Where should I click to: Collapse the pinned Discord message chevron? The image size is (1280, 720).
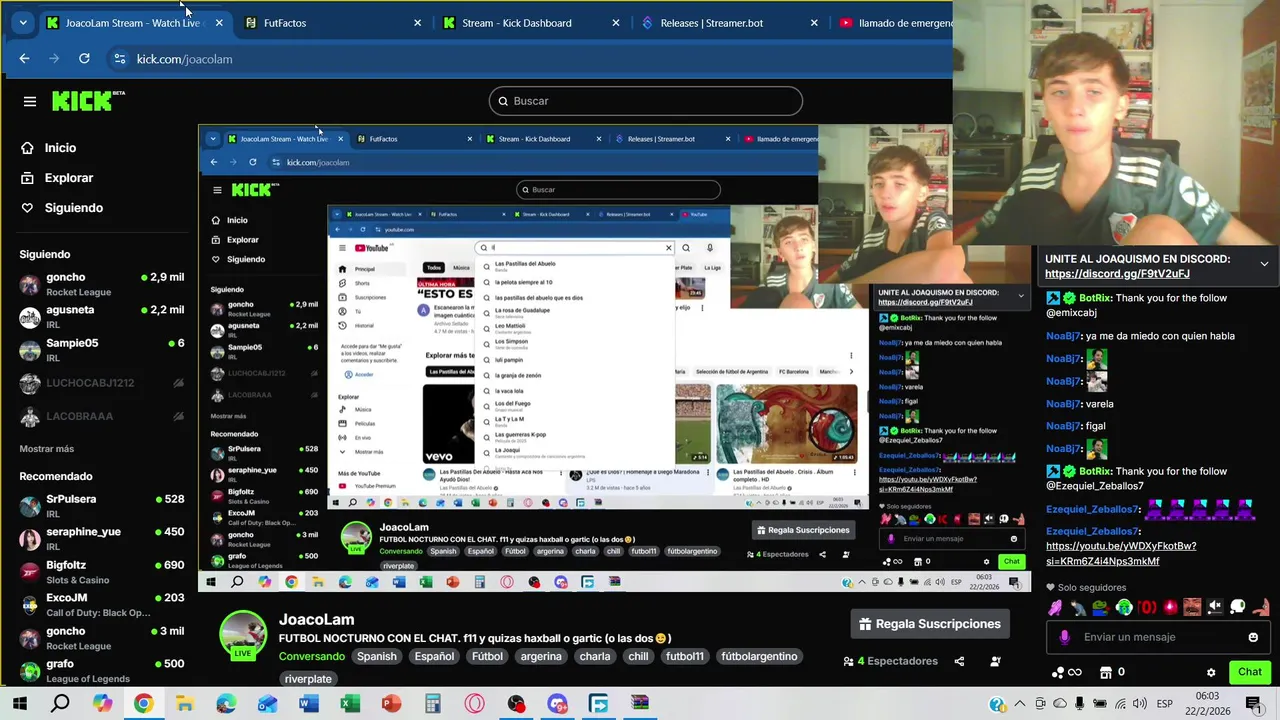1264,264
